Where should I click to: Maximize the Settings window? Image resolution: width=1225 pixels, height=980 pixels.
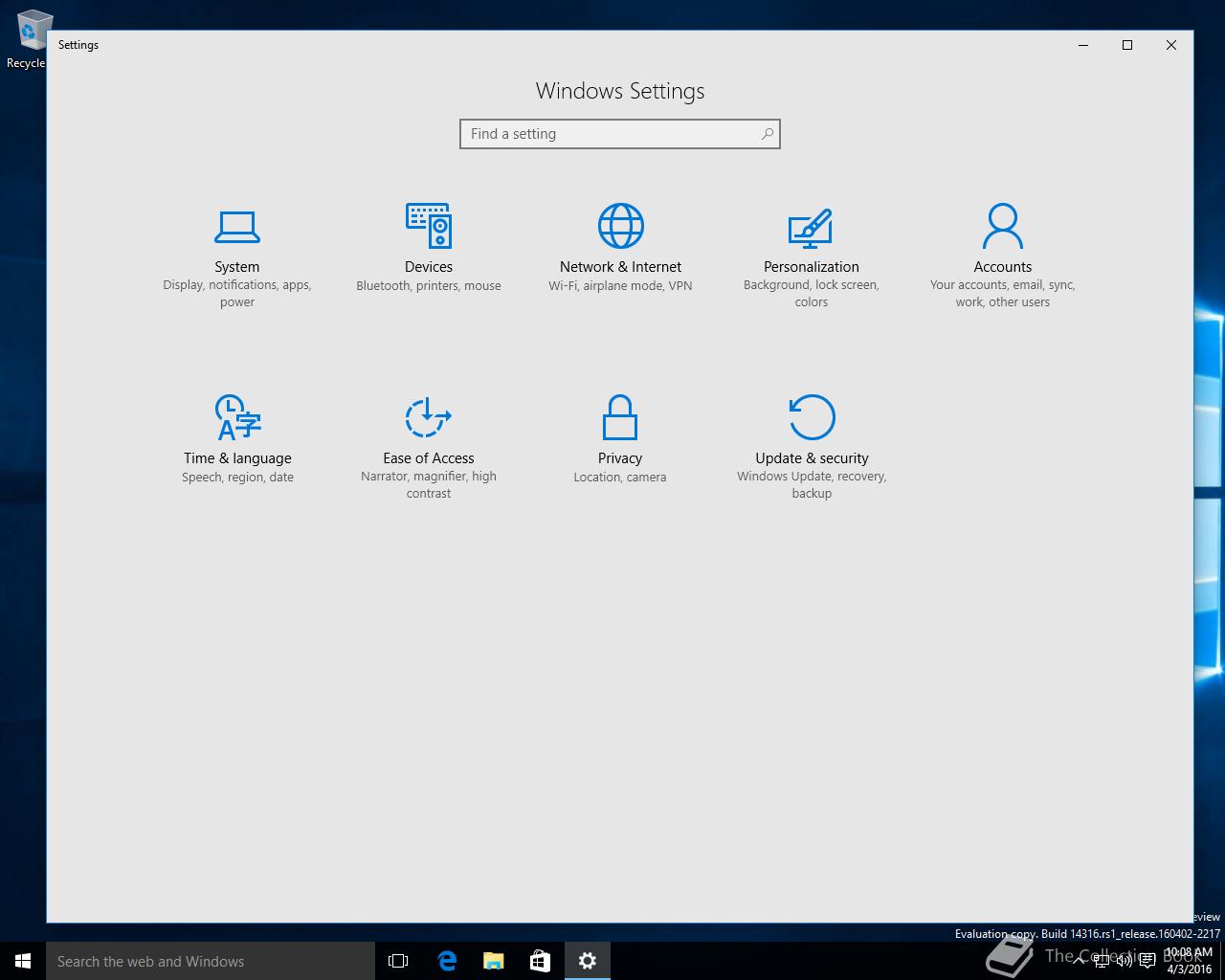coord(1127,45)
